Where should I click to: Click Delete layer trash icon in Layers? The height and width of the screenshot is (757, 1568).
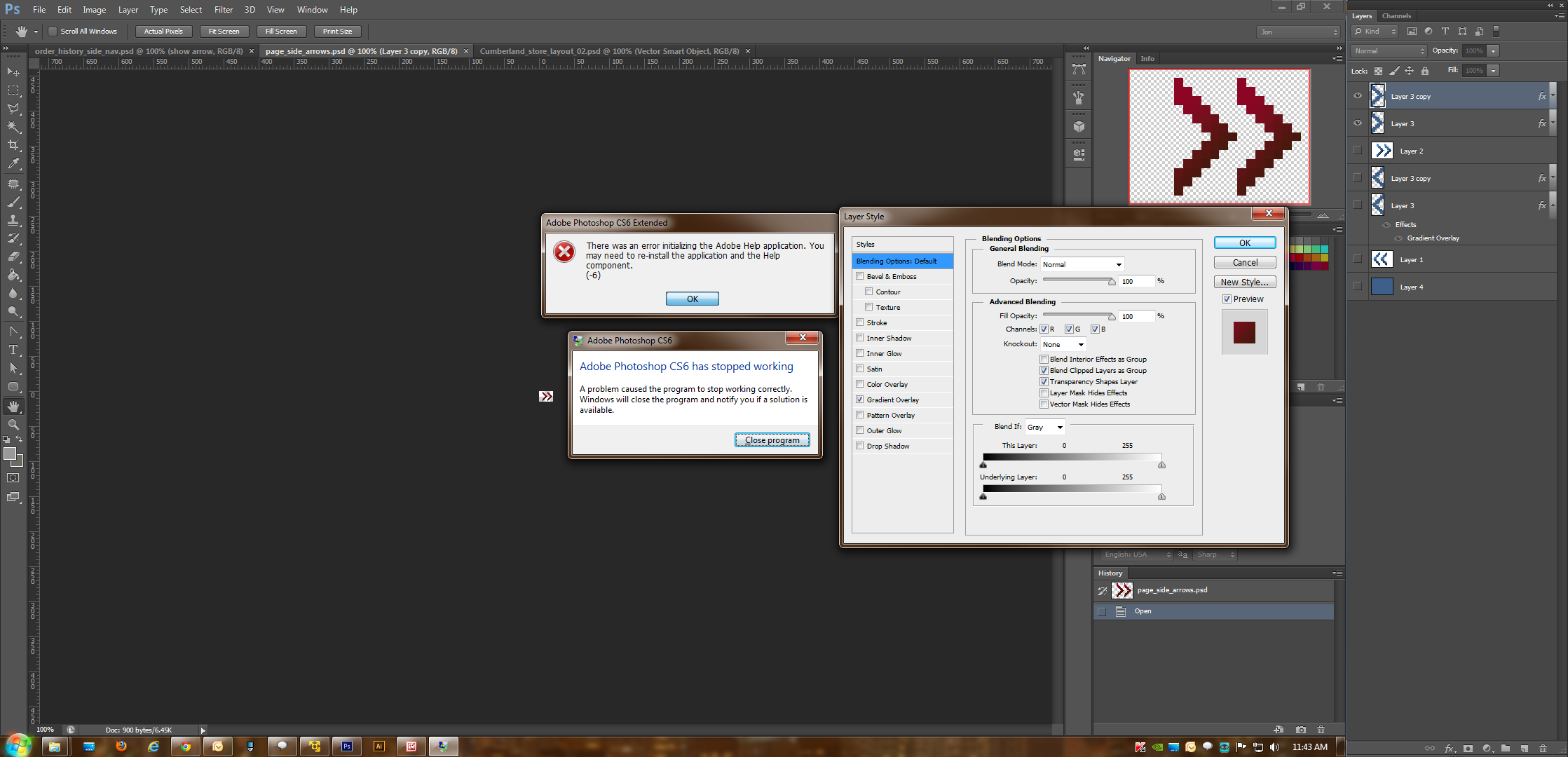tap(1543, 749)
